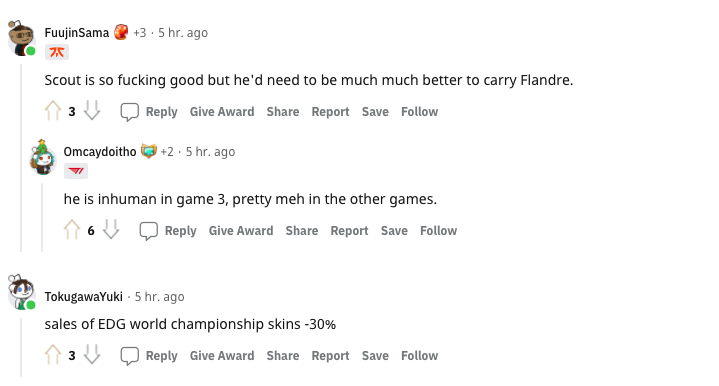The image size is (719, 386).
Task: Open Omcaydoitho's avatar profile
Action: (42, 157)
